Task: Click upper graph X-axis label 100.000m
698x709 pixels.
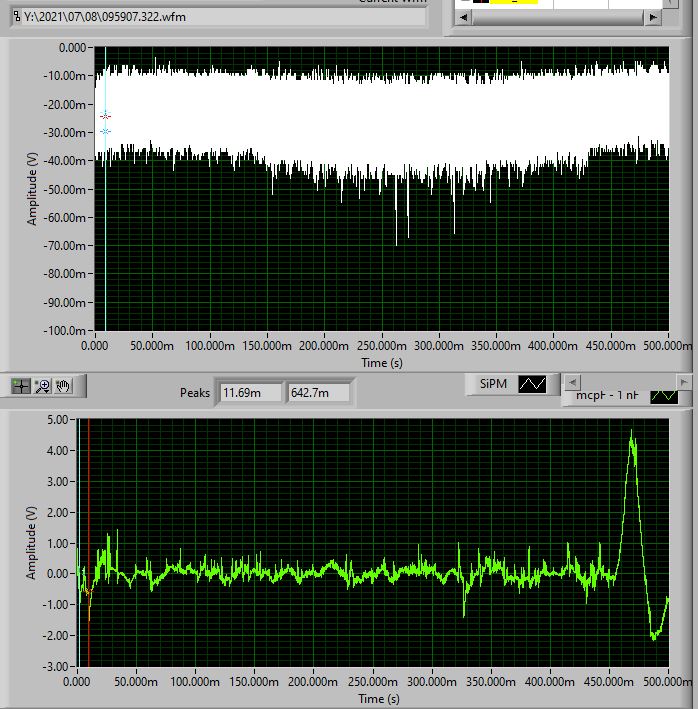Action: [210, 346]
